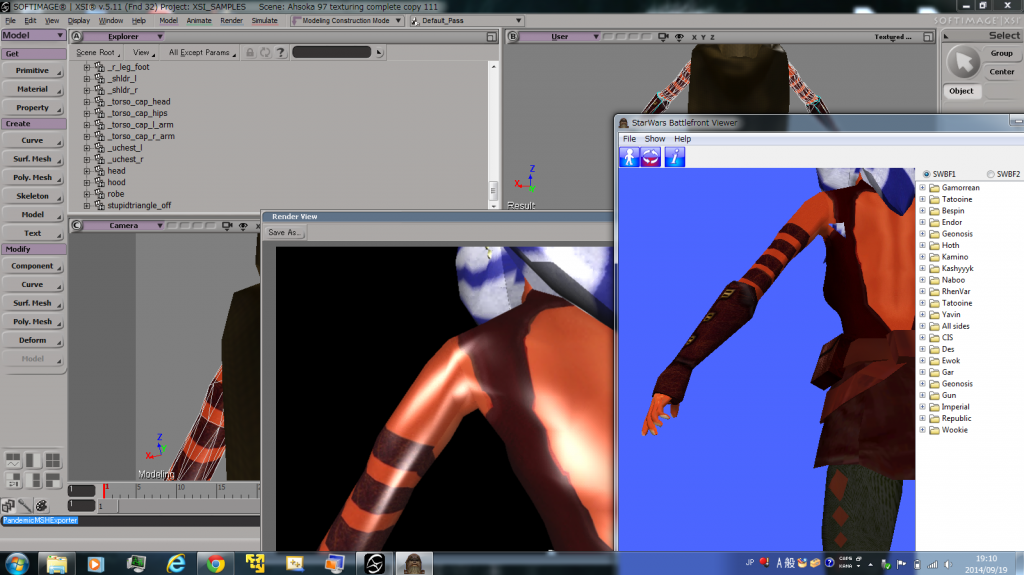
Task: Select the SWBF1 radio button
Action: [x=927, y=174]
